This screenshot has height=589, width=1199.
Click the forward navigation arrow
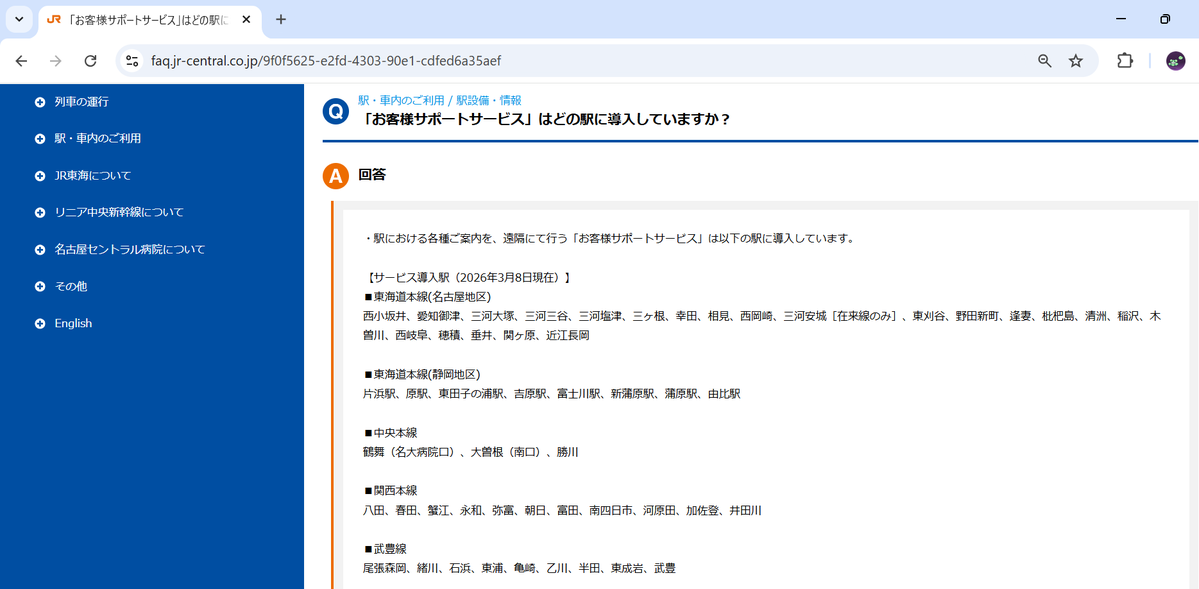coord(56,61)
